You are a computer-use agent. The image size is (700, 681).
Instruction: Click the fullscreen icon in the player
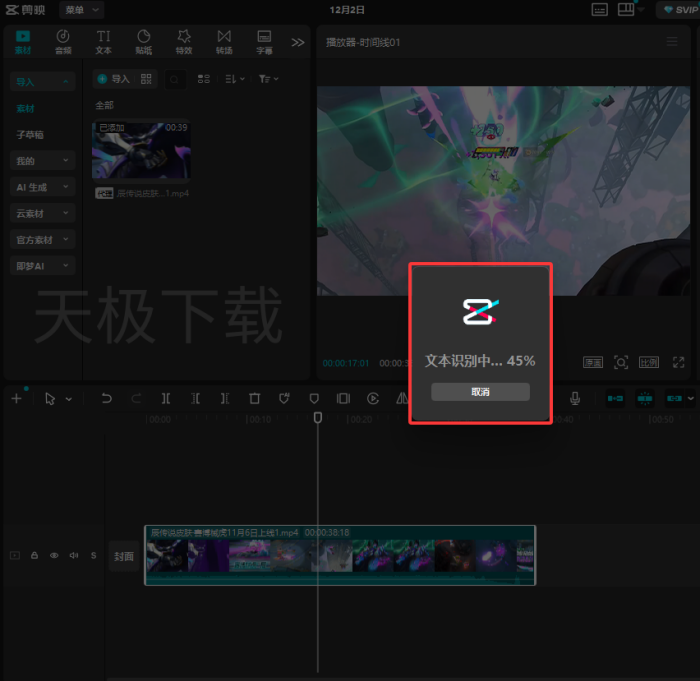(x=679, y=362)
